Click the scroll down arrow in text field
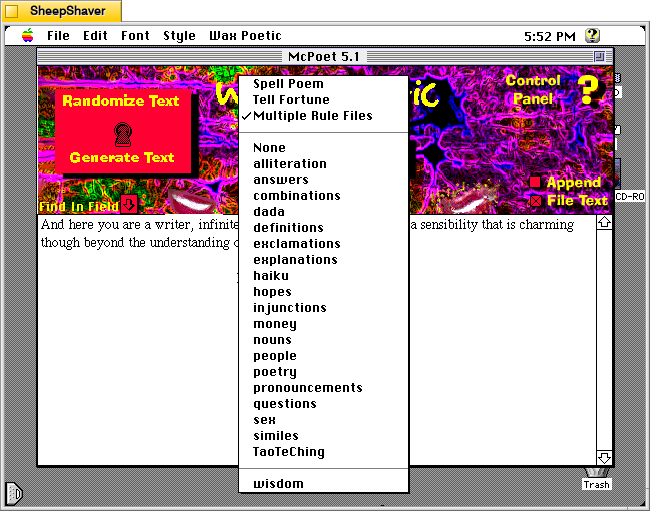This screenshot has height=511, width=650. tap(604, 458)
